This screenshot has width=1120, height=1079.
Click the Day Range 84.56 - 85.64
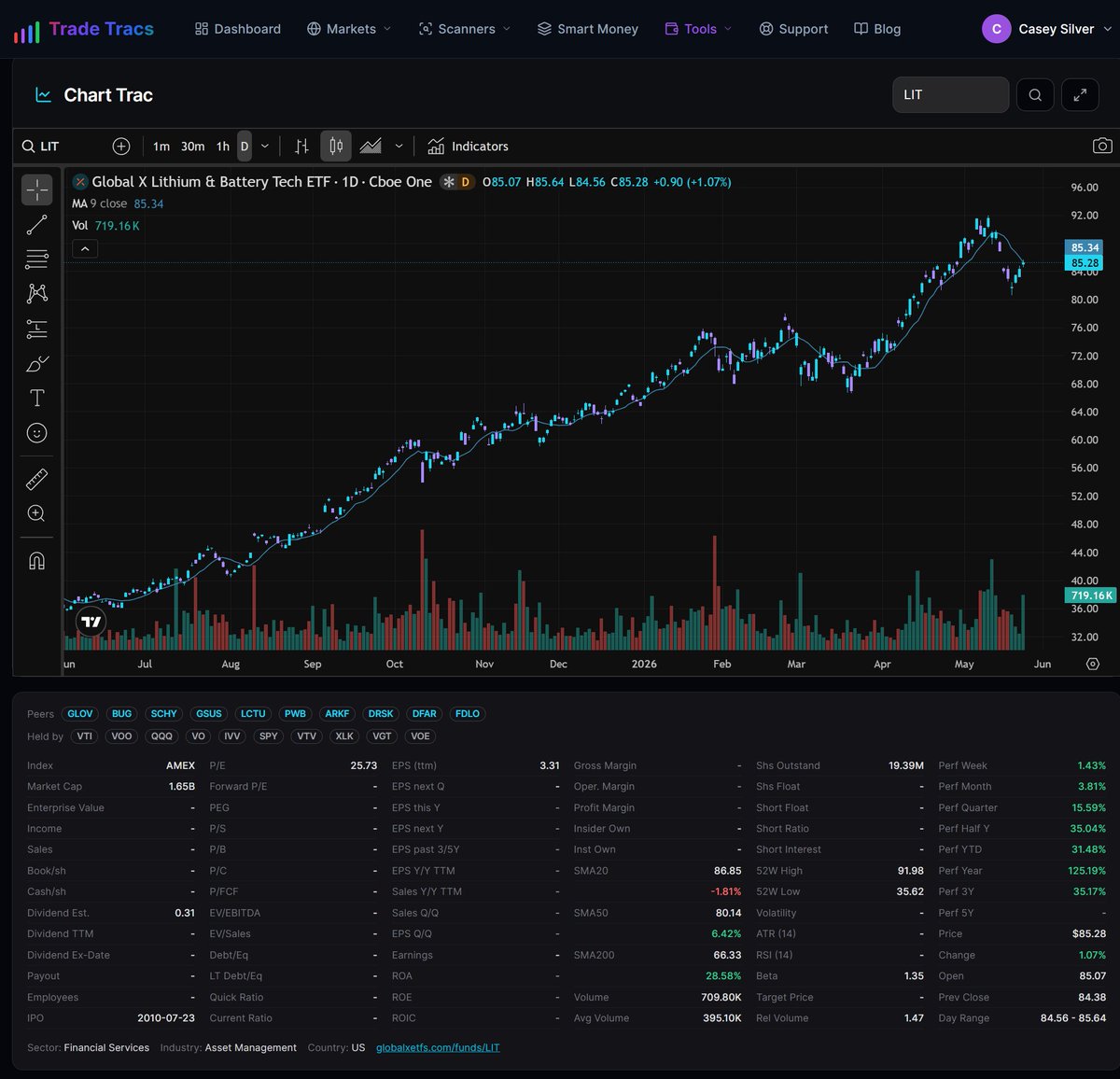pyautogui.click(x=1073, y=1018)
